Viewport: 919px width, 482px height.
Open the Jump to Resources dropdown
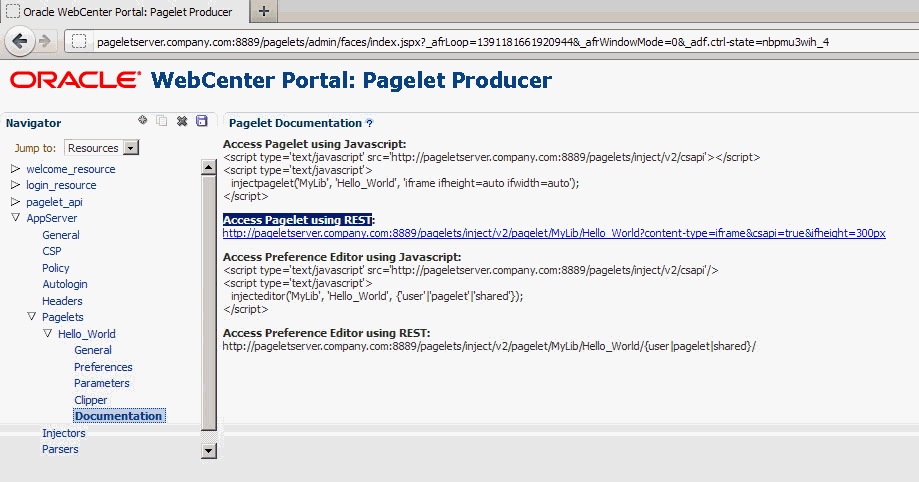tap(101, 148)
